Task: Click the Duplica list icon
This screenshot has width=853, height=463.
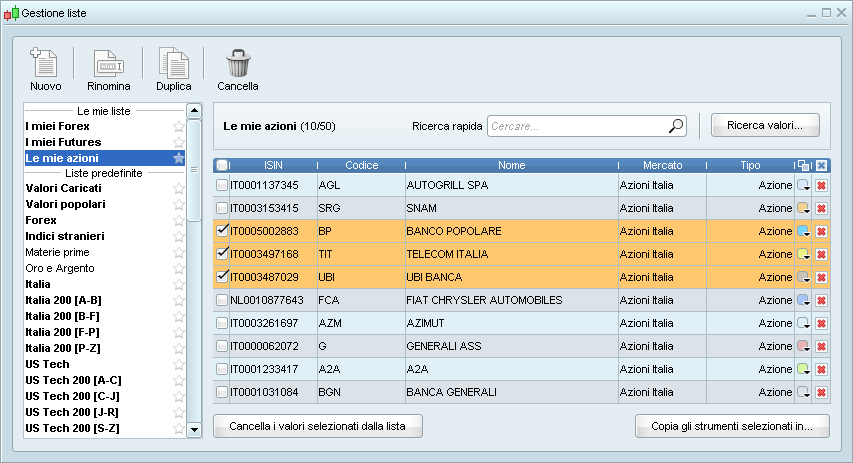Action: tap(173, 64)
